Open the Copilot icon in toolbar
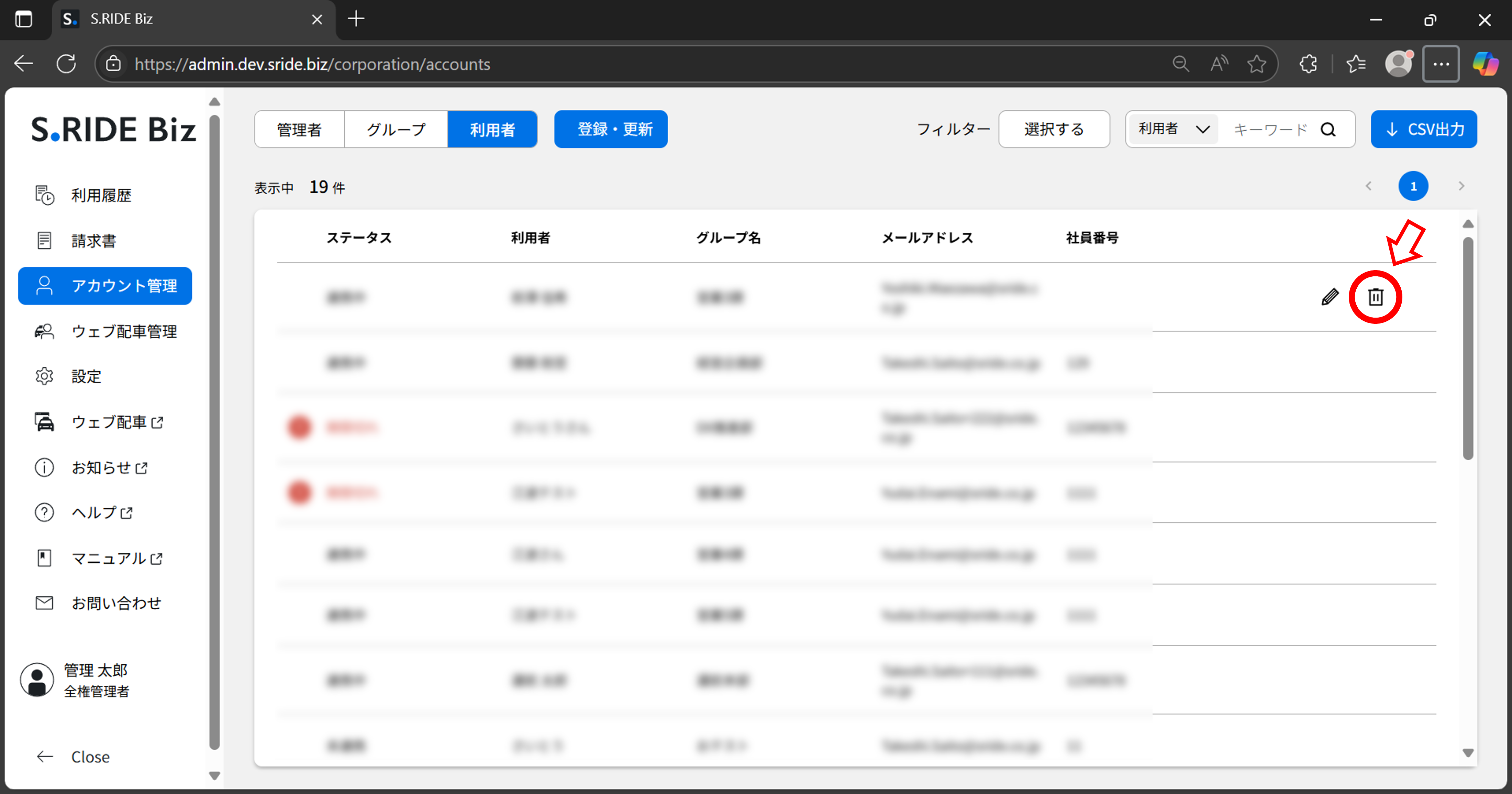Viewport: 1512px width, 794px height. tap(1486, 64)
